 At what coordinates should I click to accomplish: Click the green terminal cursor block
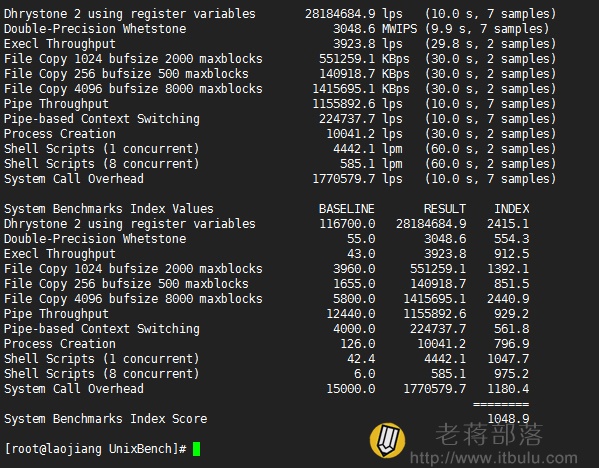click(x=196, y=449)
